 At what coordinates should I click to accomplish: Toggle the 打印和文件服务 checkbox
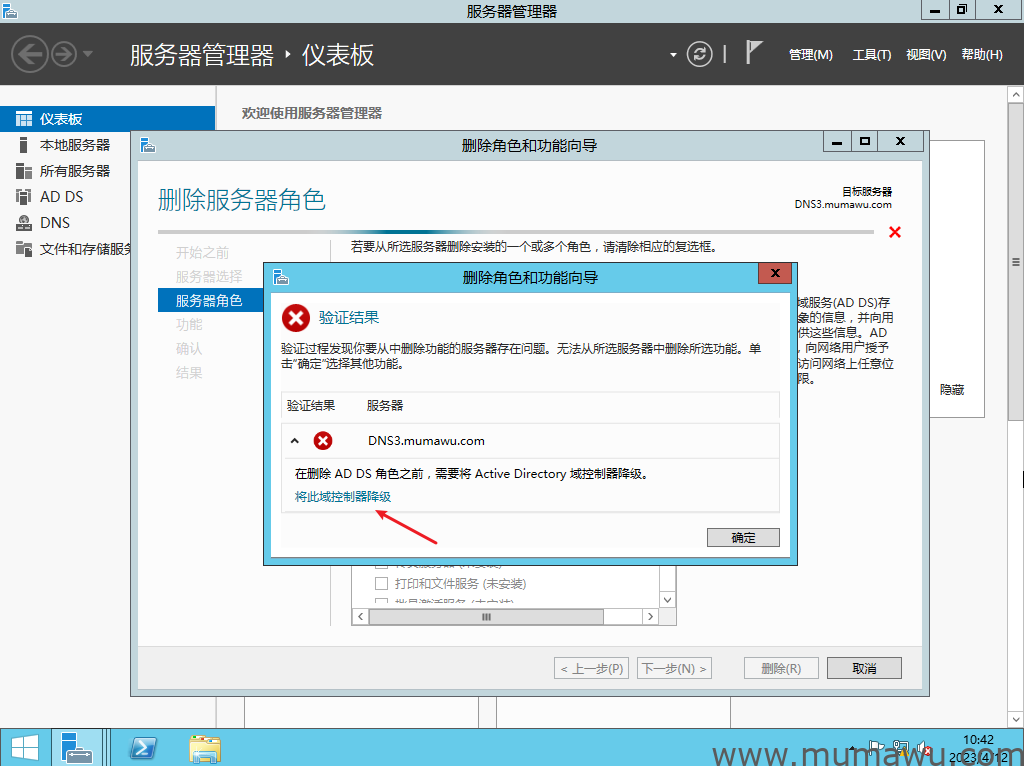tap(381, 583)
